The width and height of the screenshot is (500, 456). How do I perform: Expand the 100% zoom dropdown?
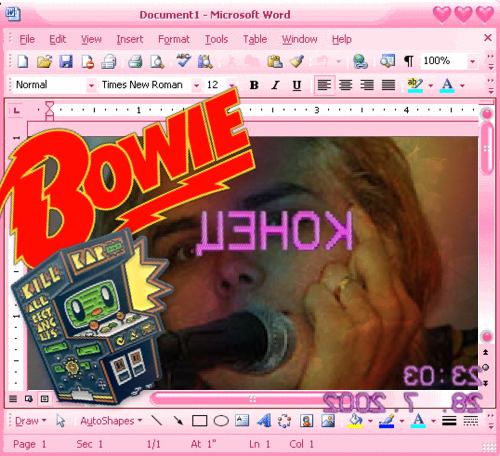472,62
